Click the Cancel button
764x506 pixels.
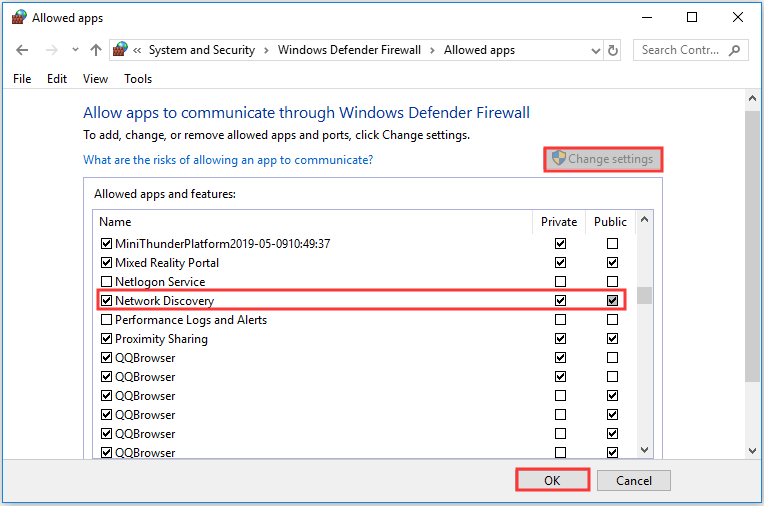[x=633, y=481]
